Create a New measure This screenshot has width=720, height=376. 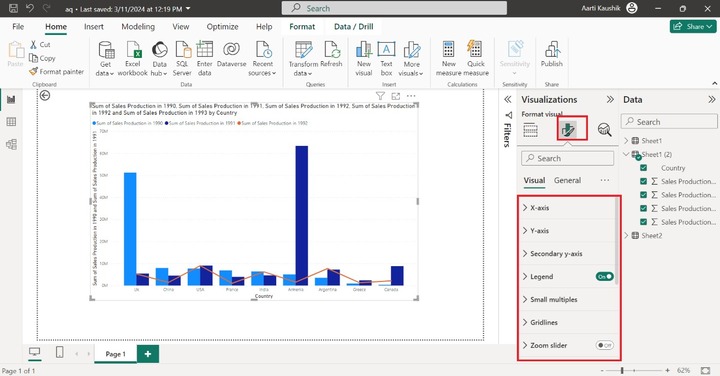click(x=449, y=58)
